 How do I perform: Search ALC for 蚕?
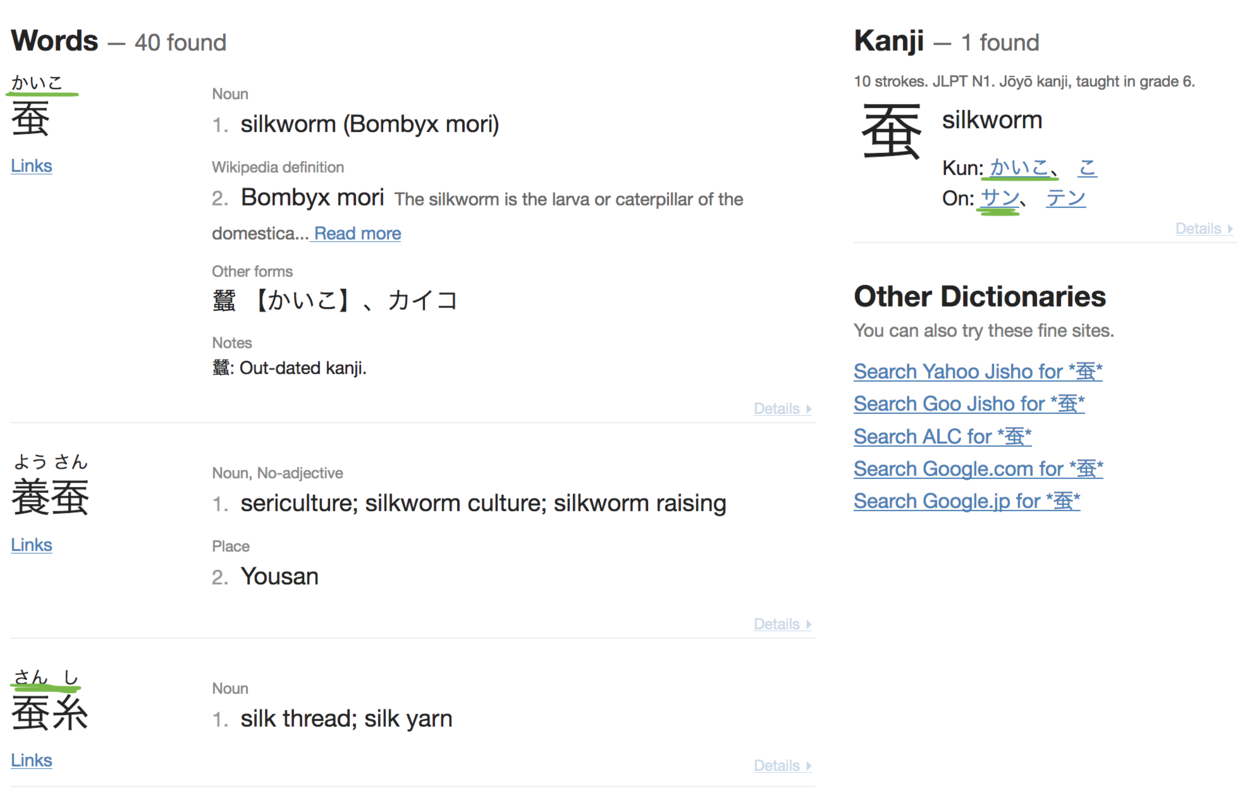pyautogui.click(x=942, y=436)
